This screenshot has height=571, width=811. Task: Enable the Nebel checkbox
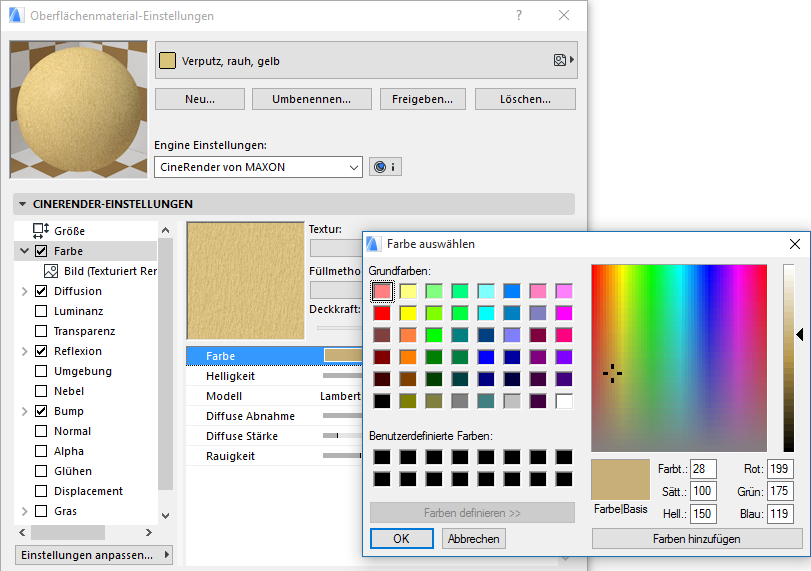click(41, 391)
